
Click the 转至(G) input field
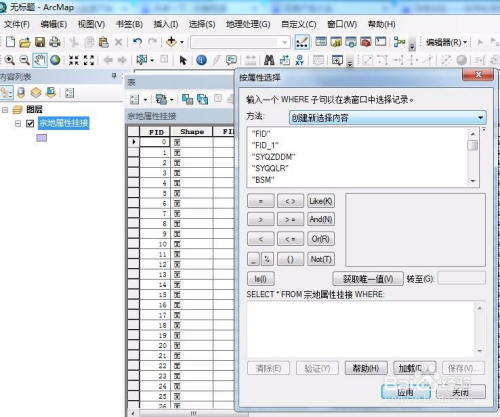[462, 278]
